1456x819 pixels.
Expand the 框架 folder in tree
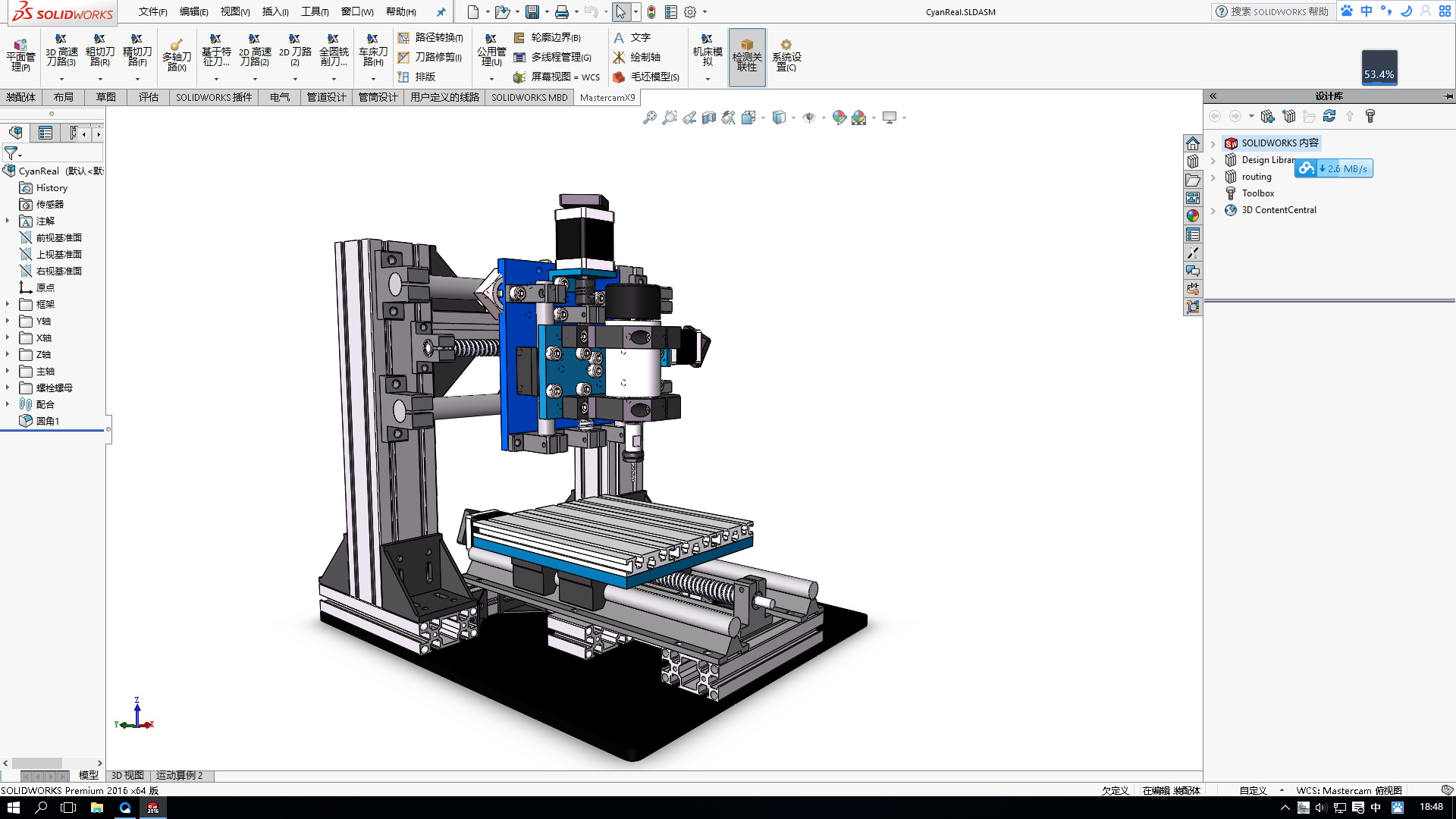(8, 304)
